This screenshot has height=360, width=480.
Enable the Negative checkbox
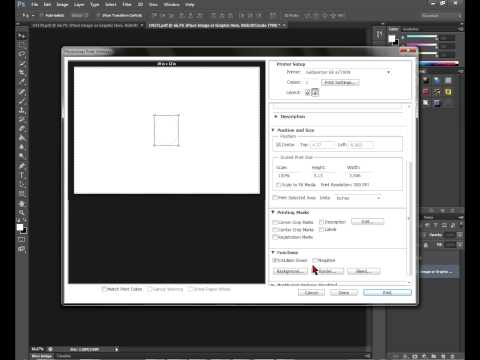(x=315, y=260)
